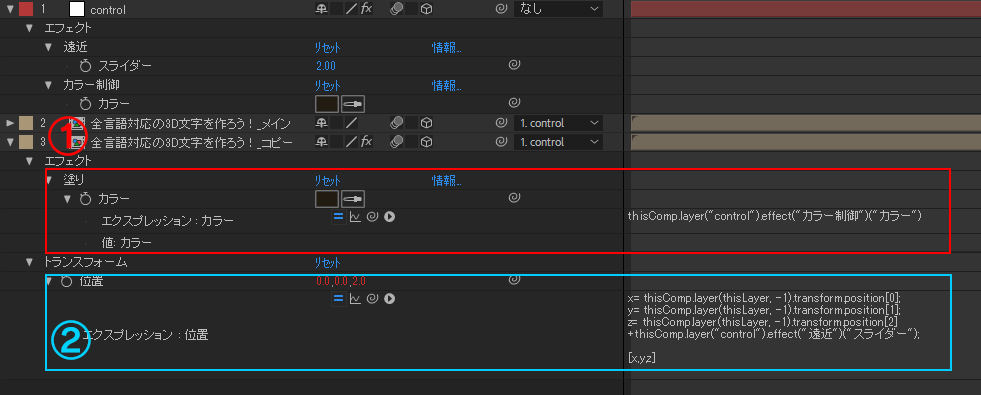
Task: Click parent pick whip of layer 3 コピー
Action: [502, 142]
